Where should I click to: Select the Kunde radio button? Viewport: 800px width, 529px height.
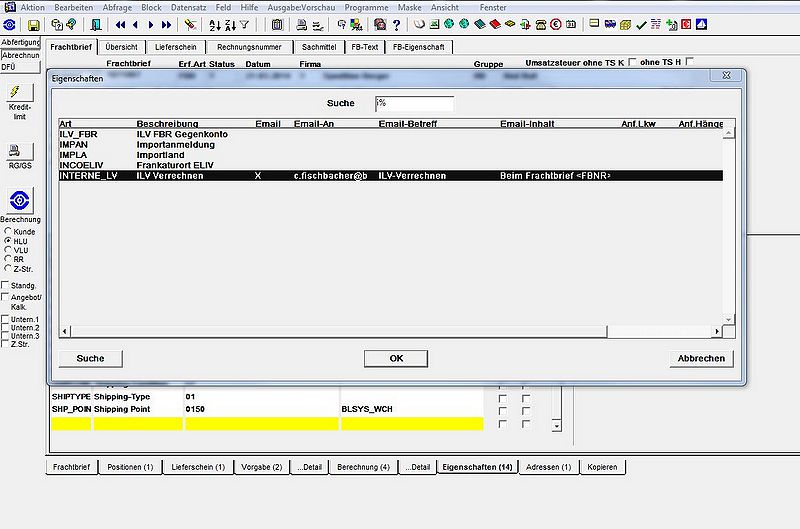(8, 231)
